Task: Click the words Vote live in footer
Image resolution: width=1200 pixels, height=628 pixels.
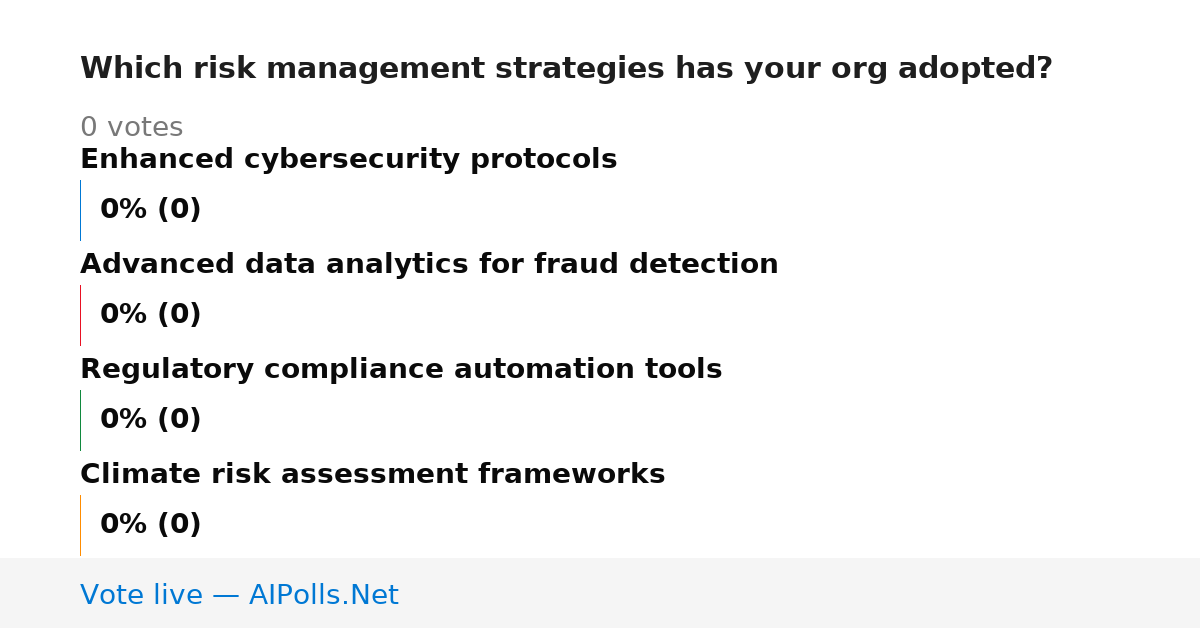Action: 141,595
